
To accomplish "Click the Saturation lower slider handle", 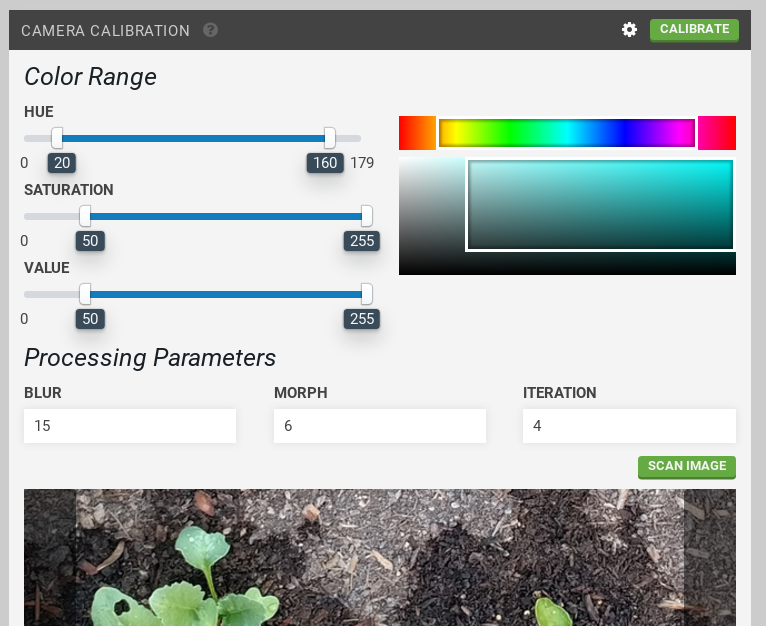I will pyautogui.click(x=85, y=216).
